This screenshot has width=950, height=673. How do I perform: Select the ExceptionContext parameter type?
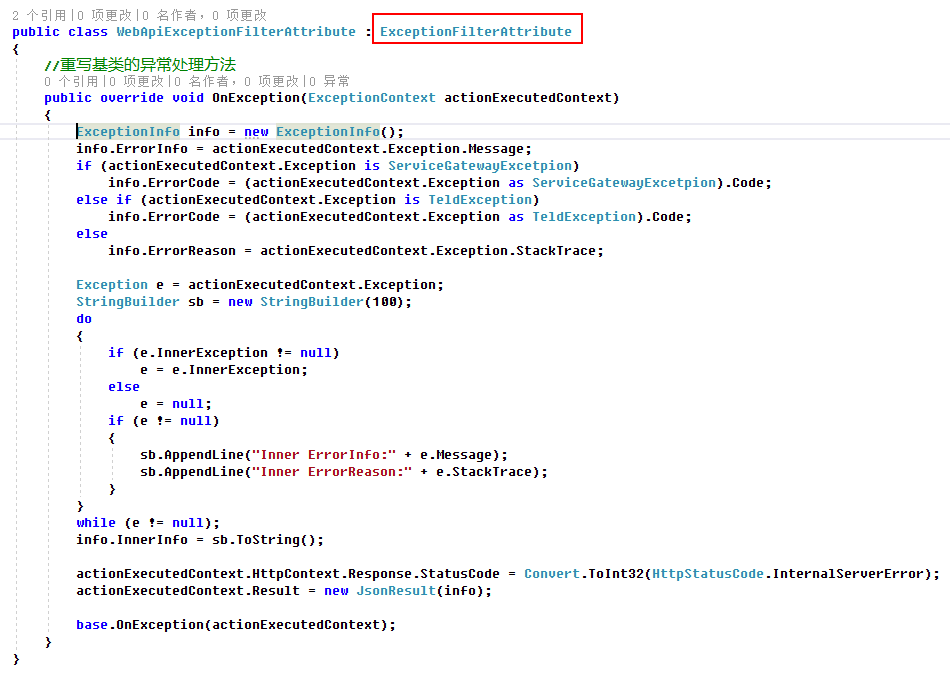371,98
